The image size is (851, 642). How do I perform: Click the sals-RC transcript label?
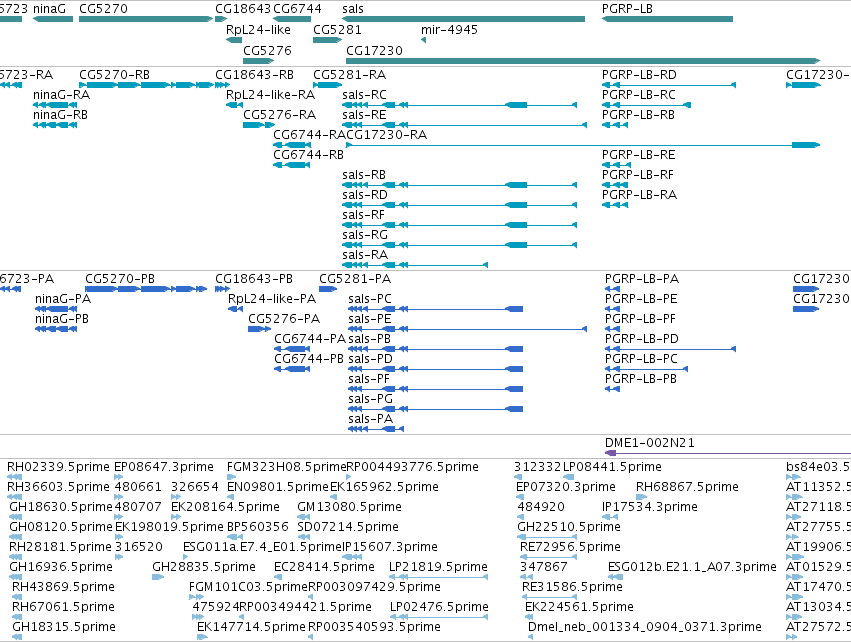[364, 94]
